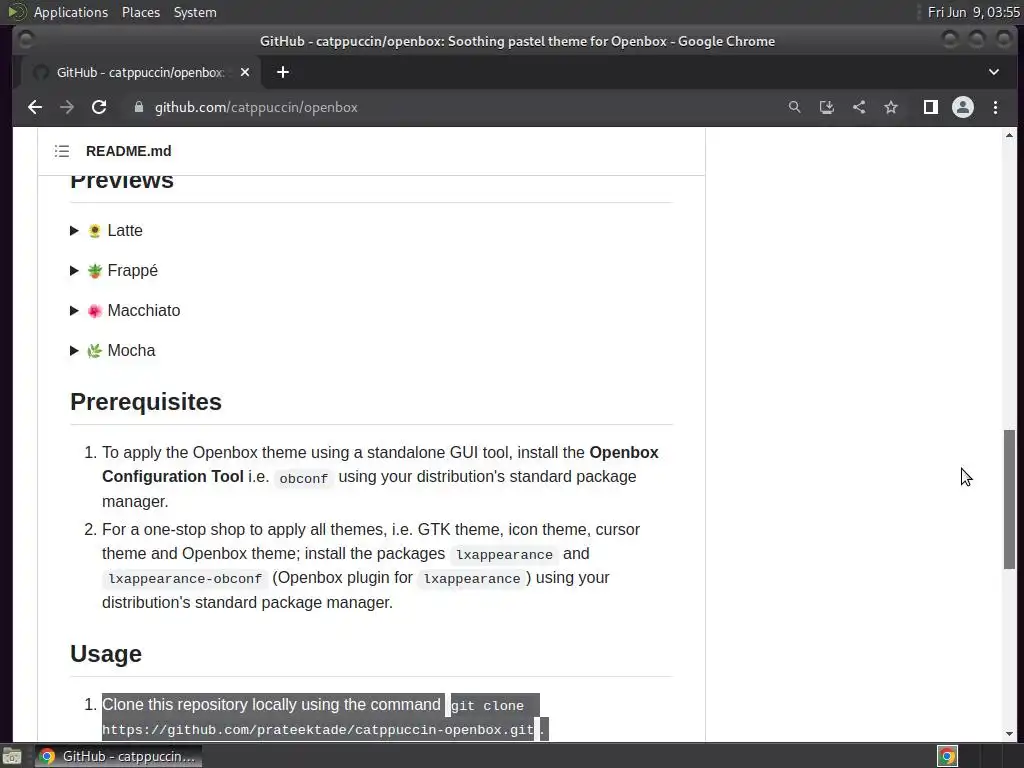Viewport: 1024px width, 768px height.
Task: Click the clock showing Fri Jun 9
Action: click(x=973, y=12)
